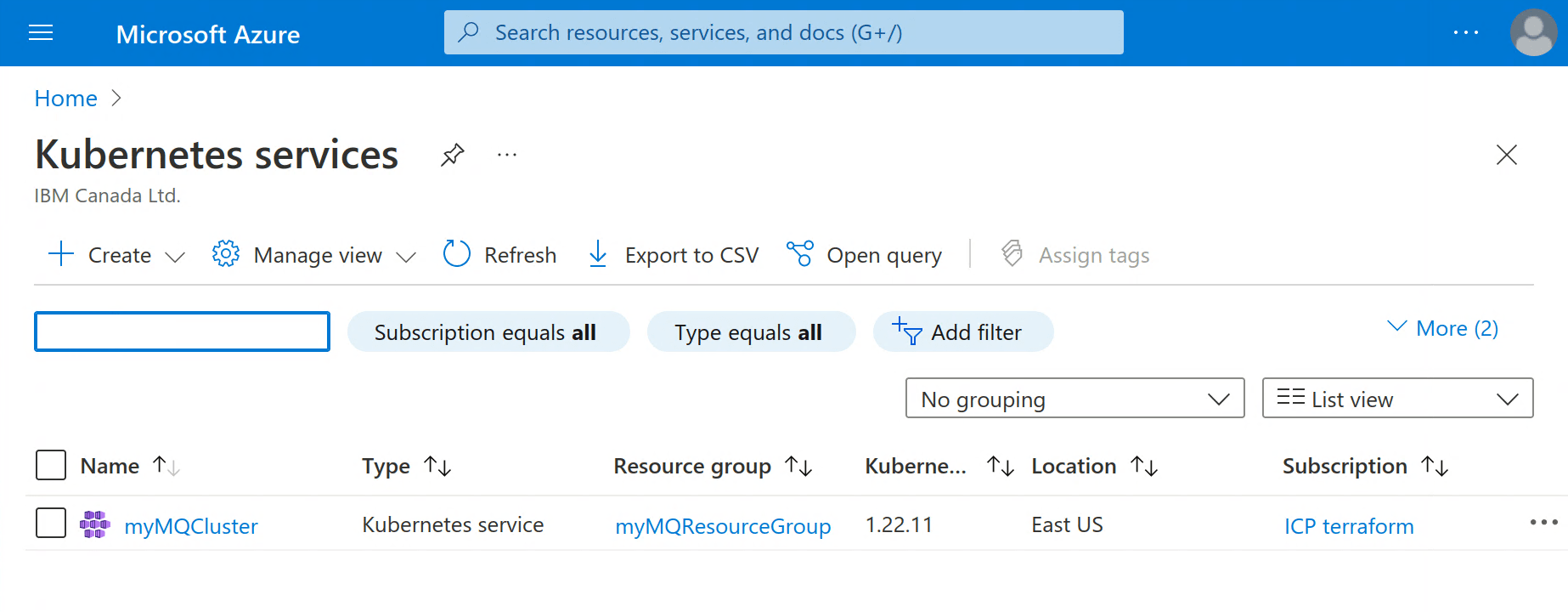Click the Create plus icon

61,254
